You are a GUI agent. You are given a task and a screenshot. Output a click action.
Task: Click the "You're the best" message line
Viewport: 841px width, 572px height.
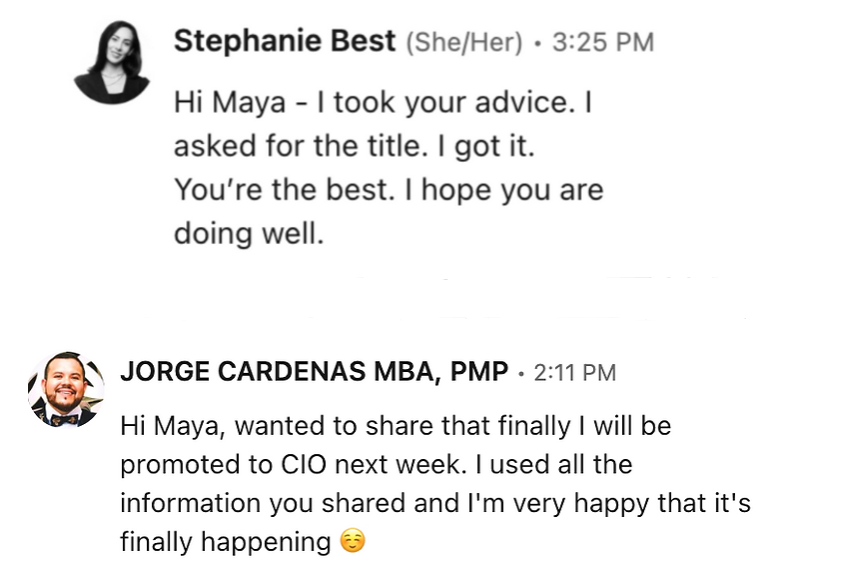click(388, 190)
